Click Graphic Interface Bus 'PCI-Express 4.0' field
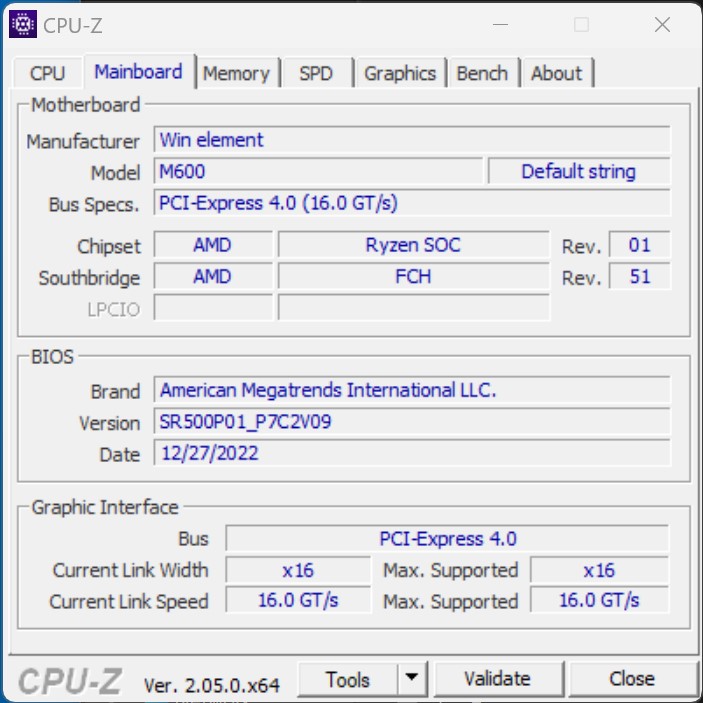Image resolution: width=703 pixels, height=703 pixels. pyautogui.click(x=447, y=538)
